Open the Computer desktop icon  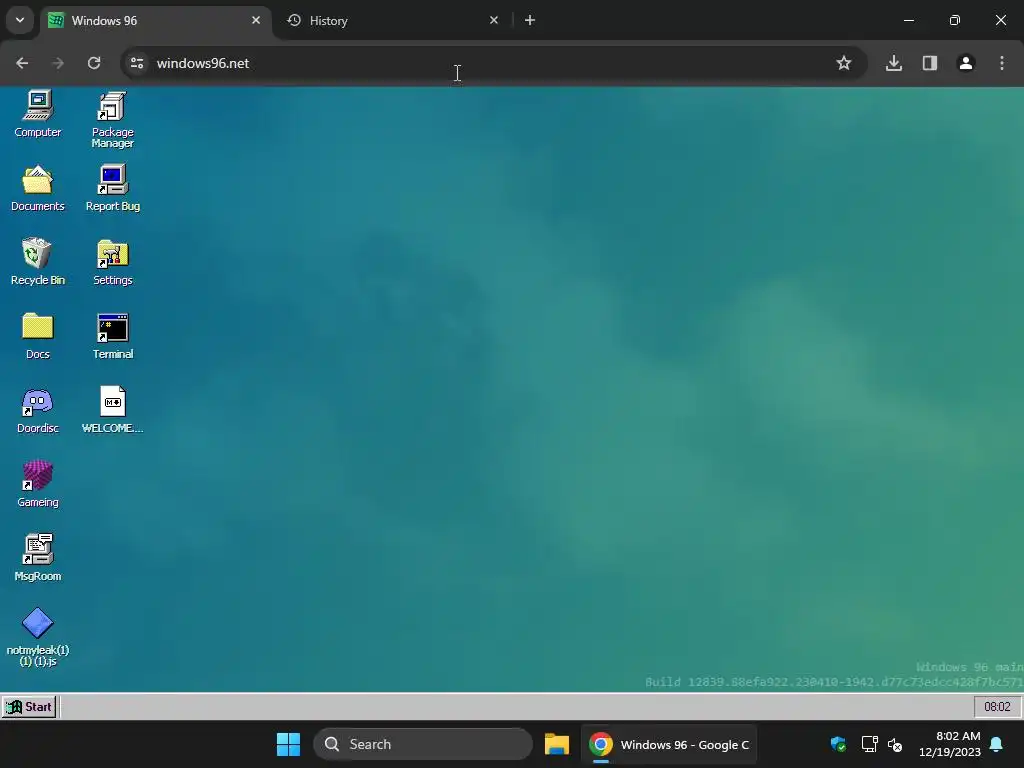tap(37, 114)
